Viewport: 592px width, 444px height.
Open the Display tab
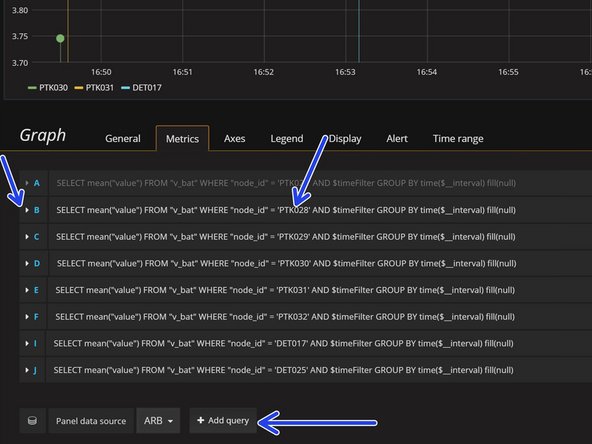345,139
